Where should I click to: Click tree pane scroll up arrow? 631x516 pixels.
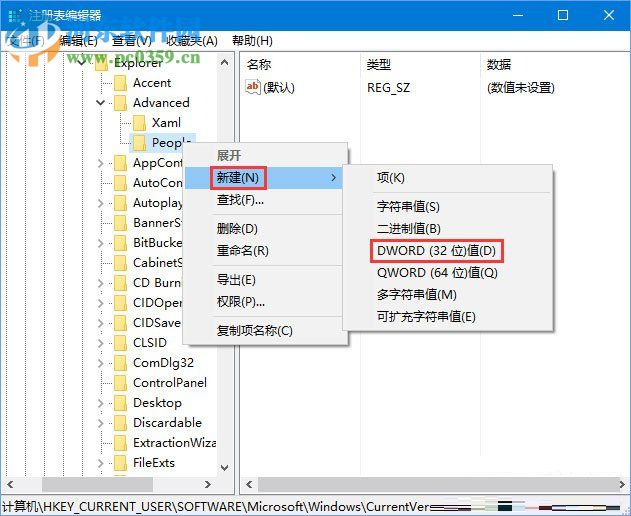(225, 62)
